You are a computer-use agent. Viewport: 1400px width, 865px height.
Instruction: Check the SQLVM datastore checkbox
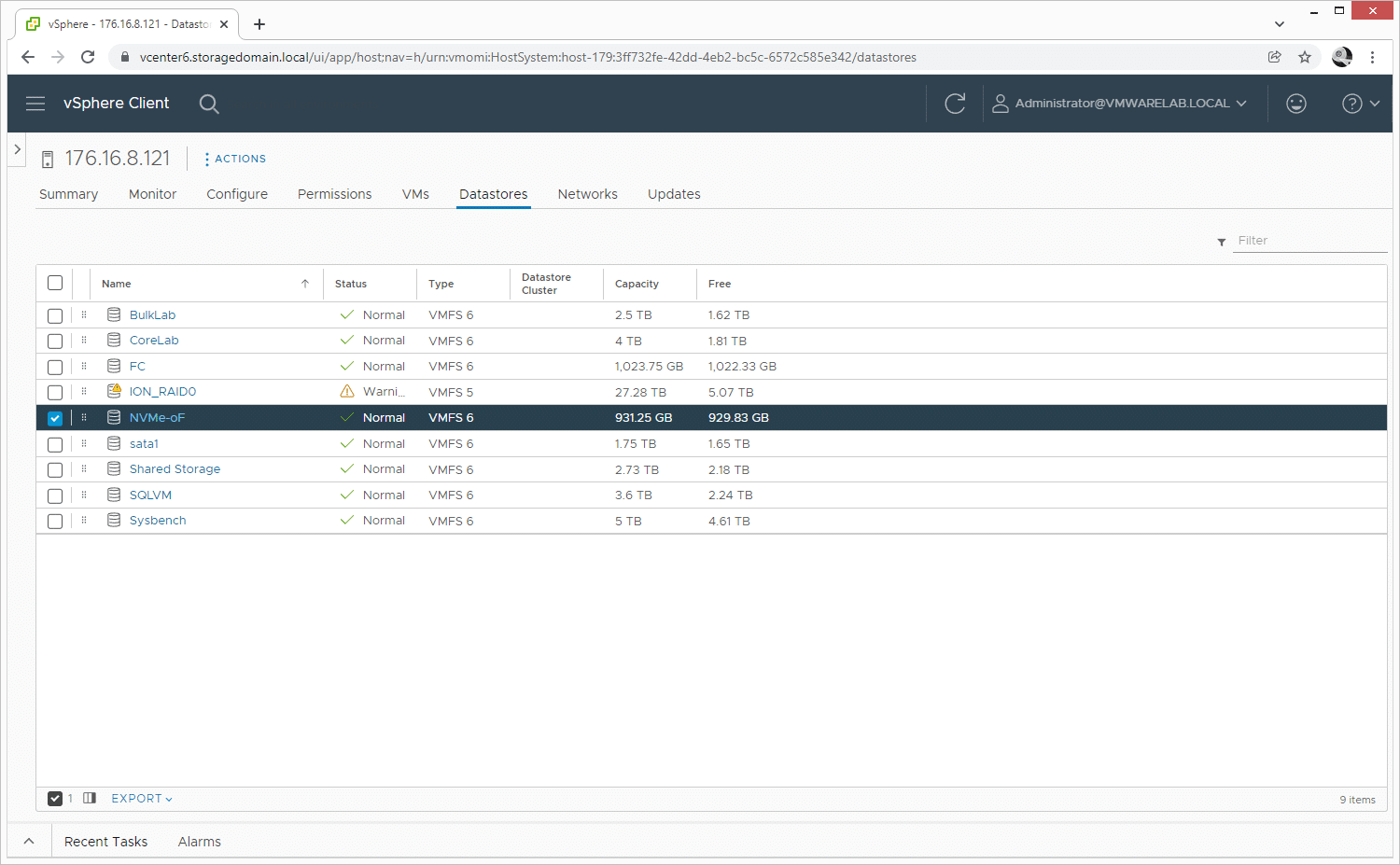[x=55, y=495]
